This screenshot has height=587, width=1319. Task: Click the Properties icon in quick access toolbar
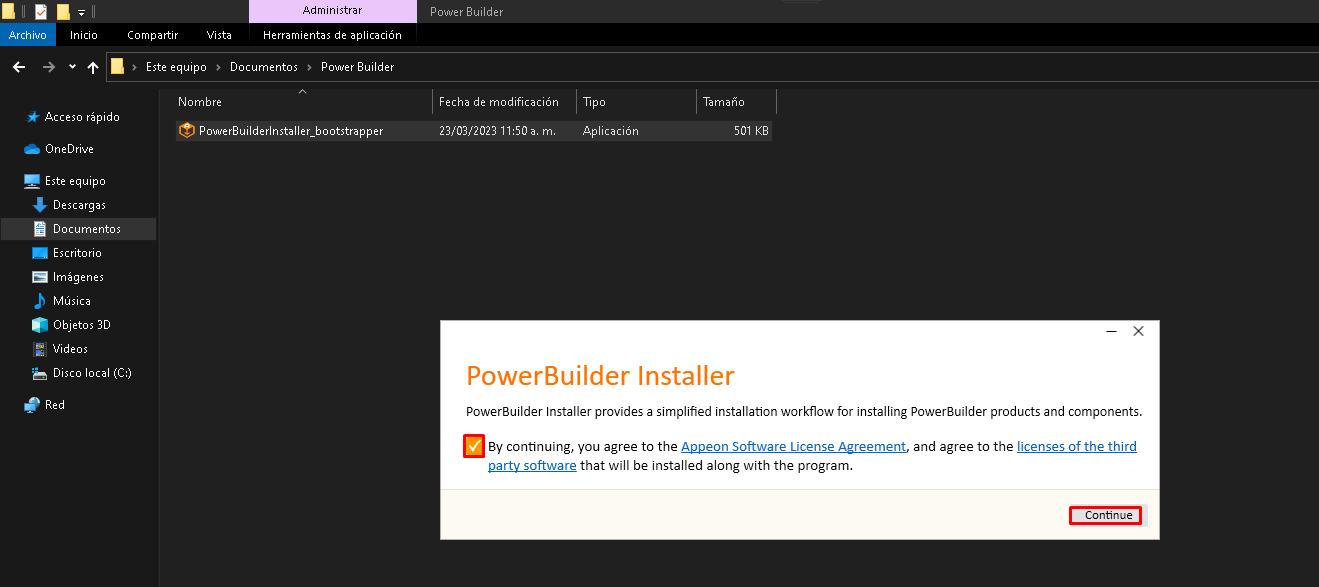pyautogui.click(x=41, y=12)
